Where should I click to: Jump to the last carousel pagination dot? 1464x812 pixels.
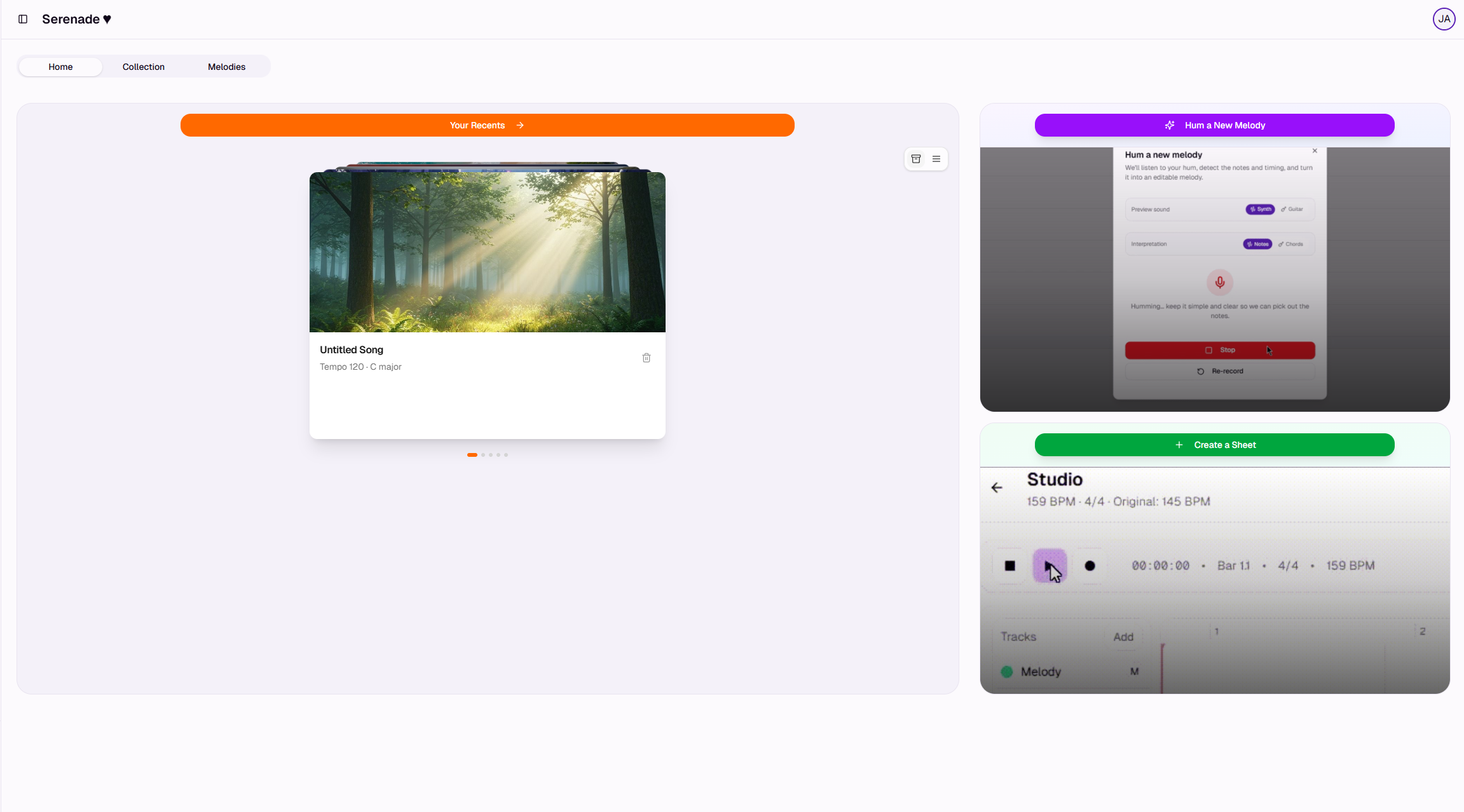pos(506,455)
